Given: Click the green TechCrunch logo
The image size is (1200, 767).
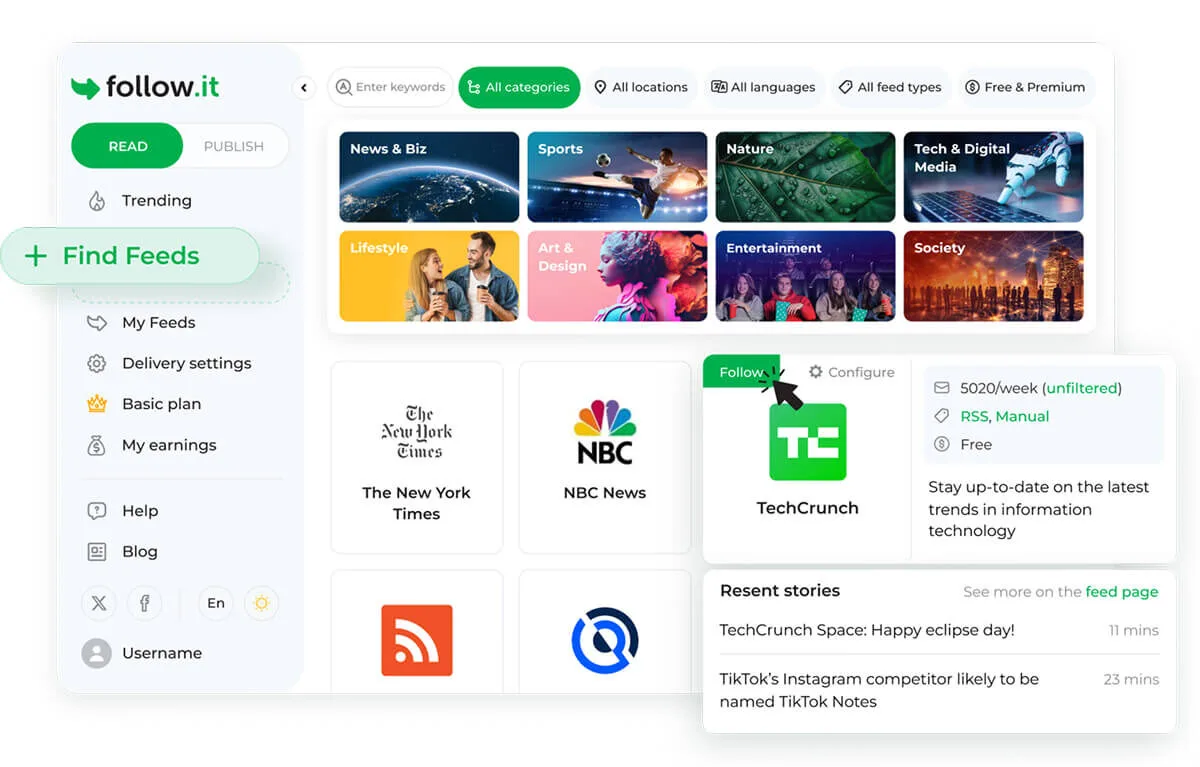Looking at the screenshot, I should click(x=808, y=442).
